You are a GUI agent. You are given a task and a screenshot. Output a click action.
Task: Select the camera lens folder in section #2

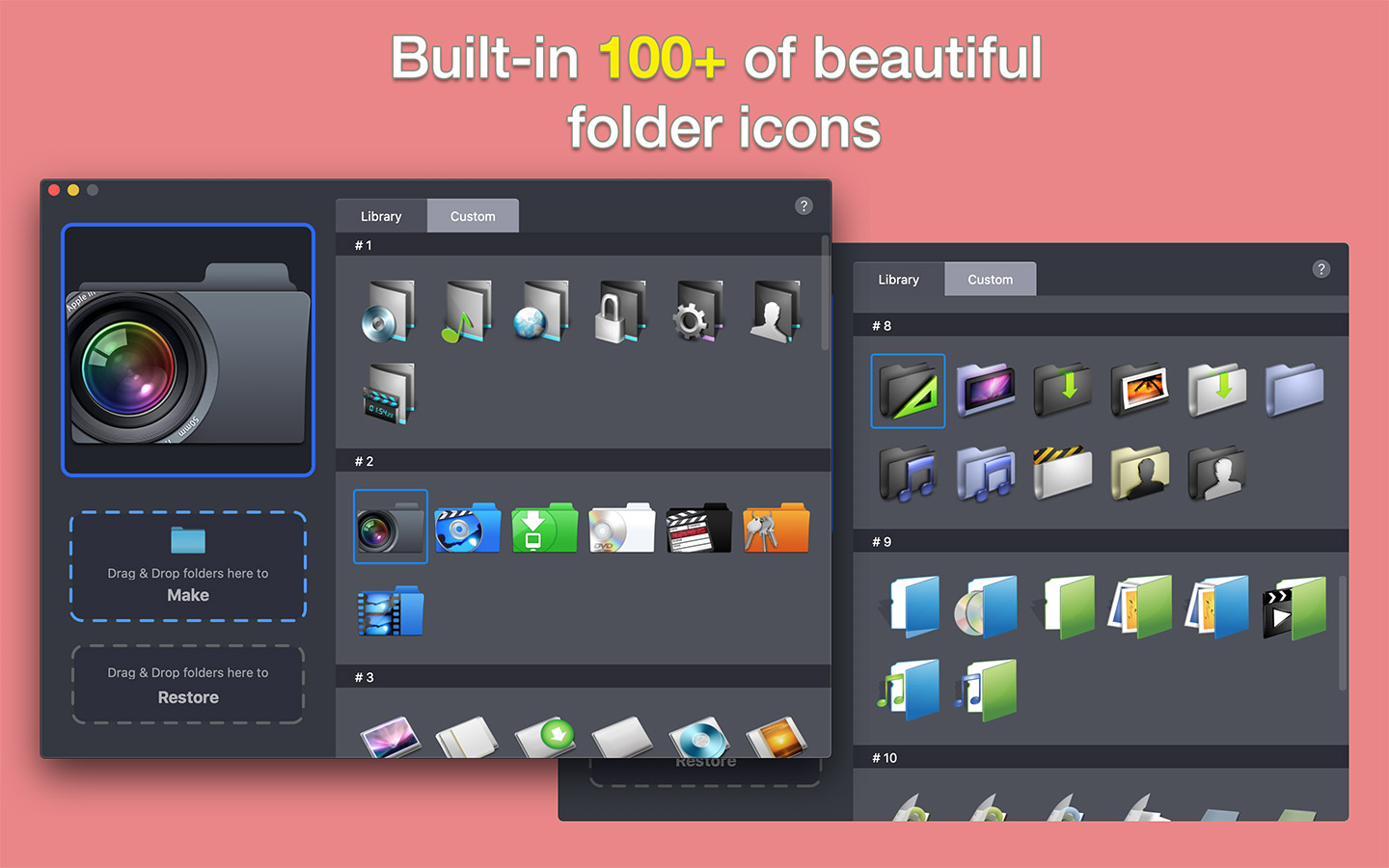click(x=390, y=527)
